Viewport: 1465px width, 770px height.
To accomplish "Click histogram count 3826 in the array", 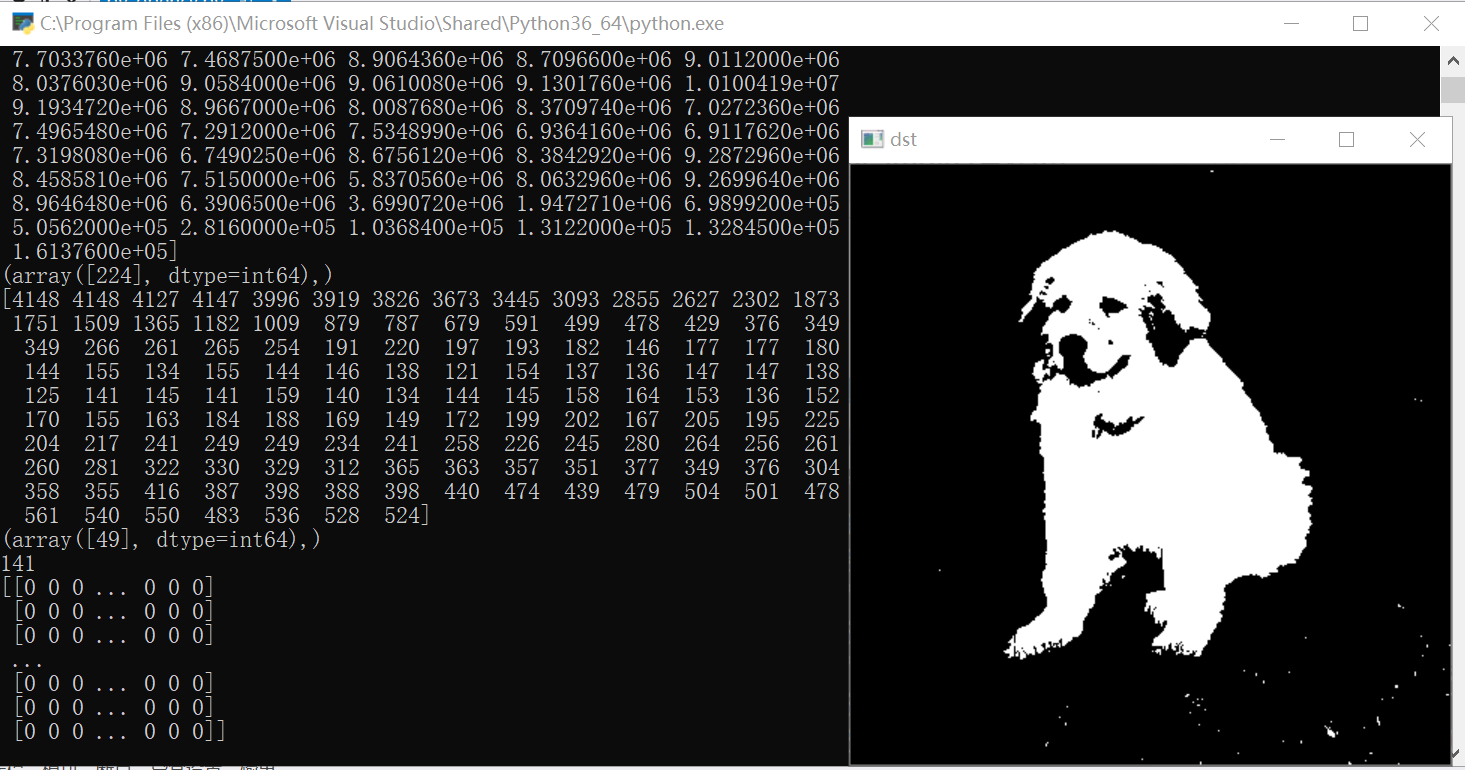I will [396, 299].
